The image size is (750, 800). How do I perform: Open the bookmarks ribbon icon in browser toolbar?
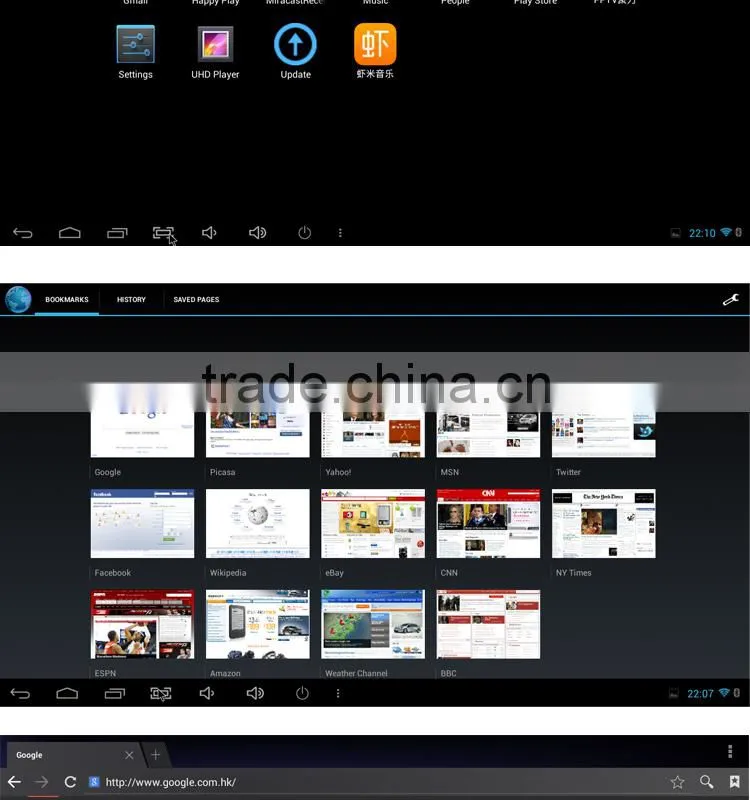point(734,782)
